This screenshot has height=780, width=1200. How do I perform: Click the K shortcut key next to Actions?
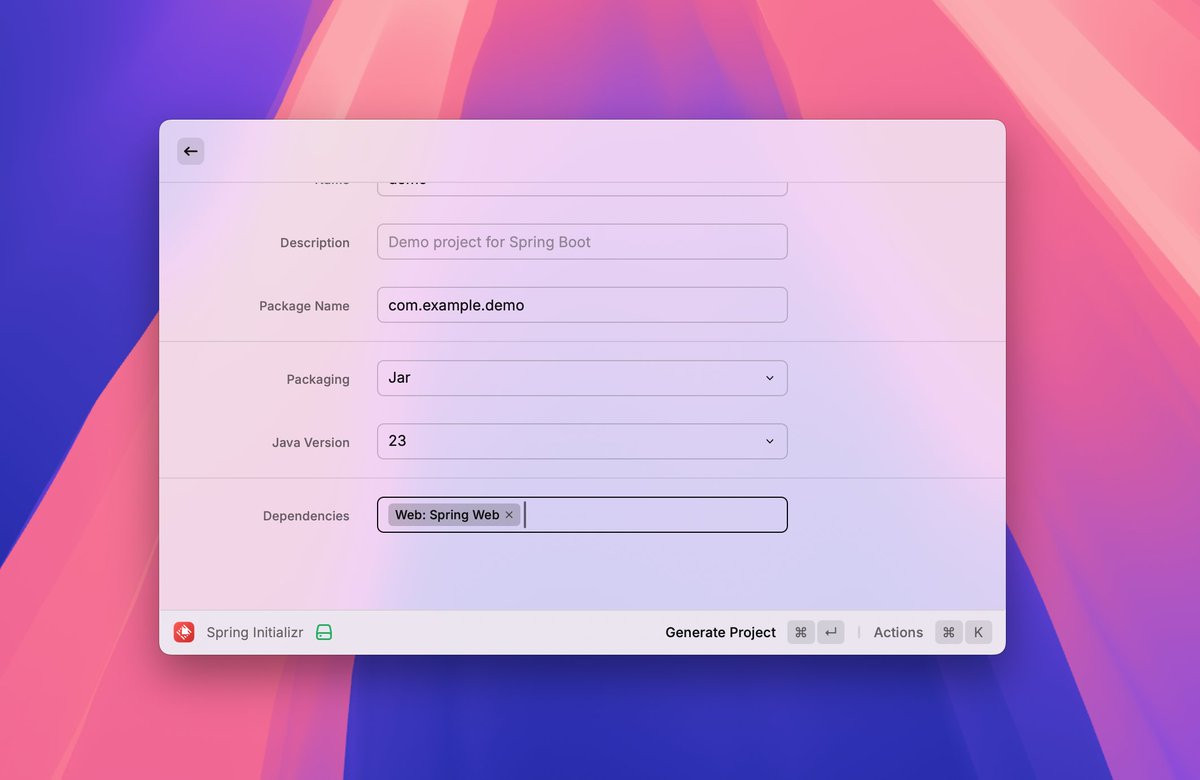click(978, 632)
